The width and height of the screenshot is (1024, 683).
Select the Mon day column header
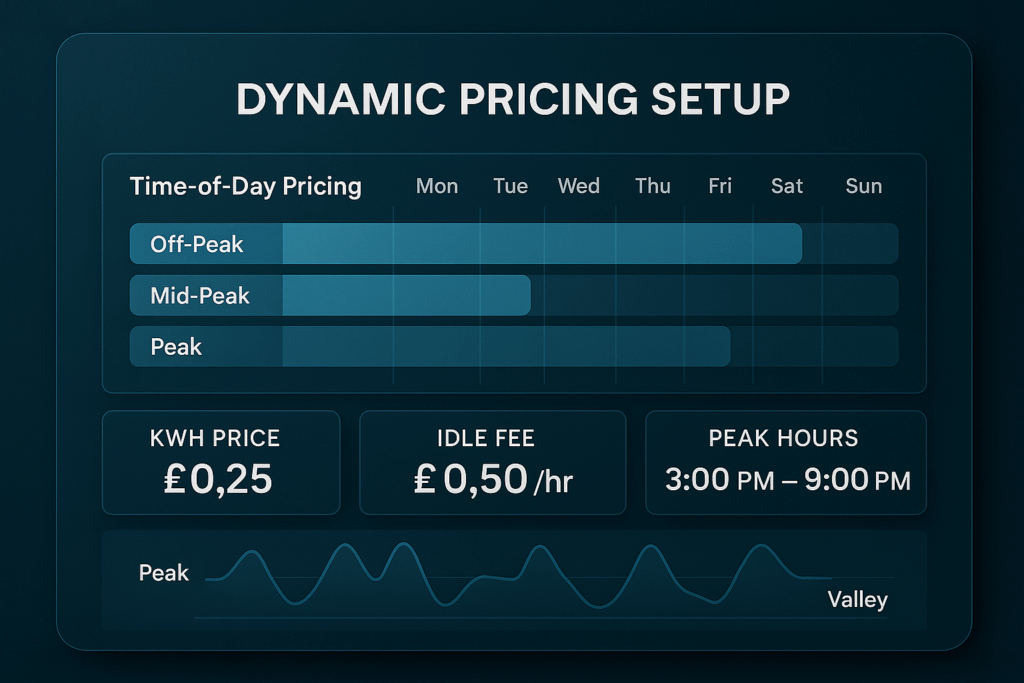coord(437,186)
